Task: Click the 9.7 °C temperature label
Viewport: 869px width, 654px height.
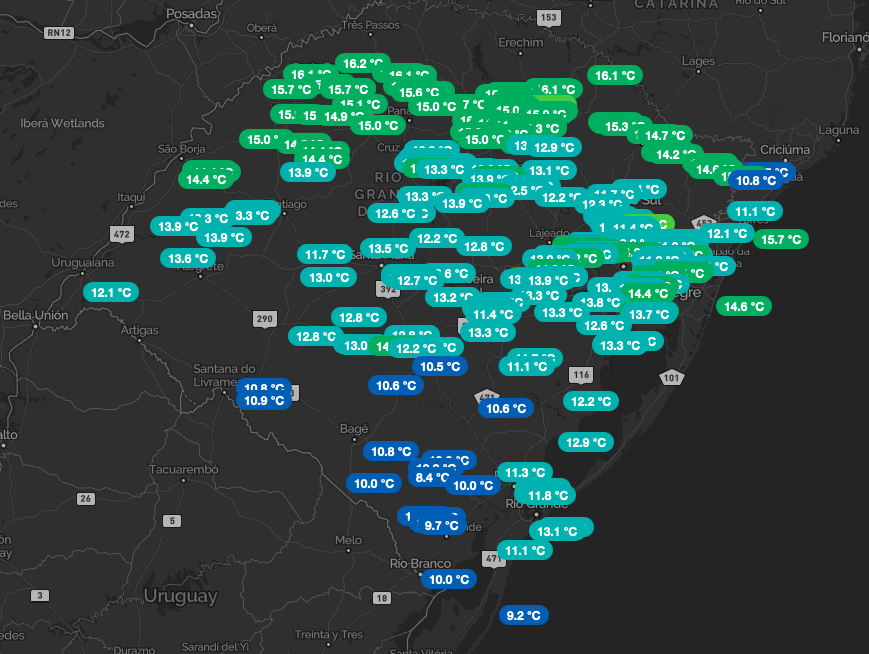Action: pos(441,525)
